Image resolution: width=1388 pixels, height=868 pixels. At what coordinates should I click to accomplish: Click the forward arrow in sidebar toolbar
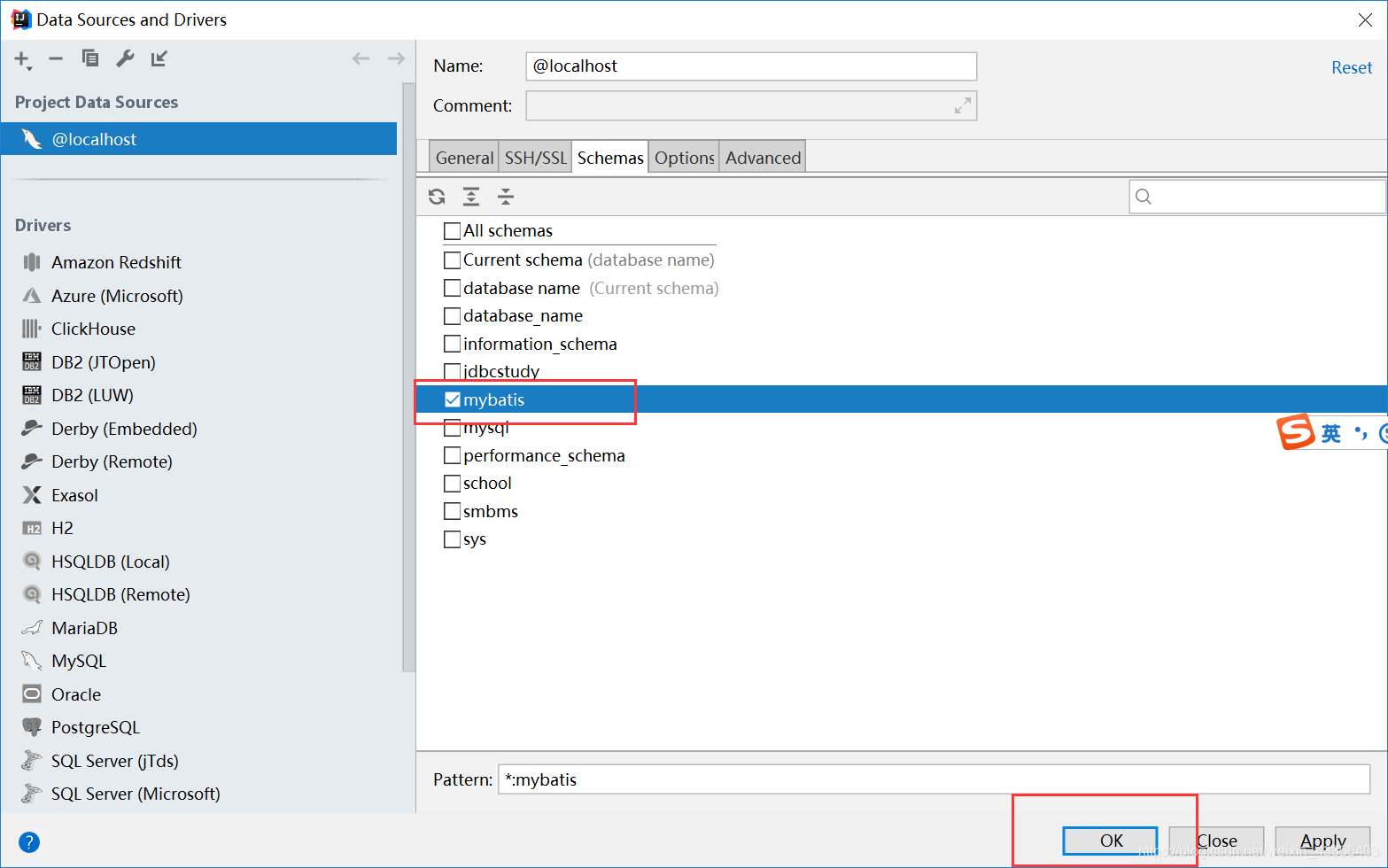[396, 58]
